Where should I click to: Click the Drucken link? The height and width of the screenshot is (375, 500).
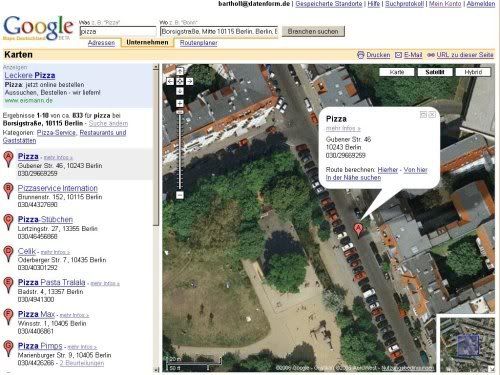(x=378, y=55)
